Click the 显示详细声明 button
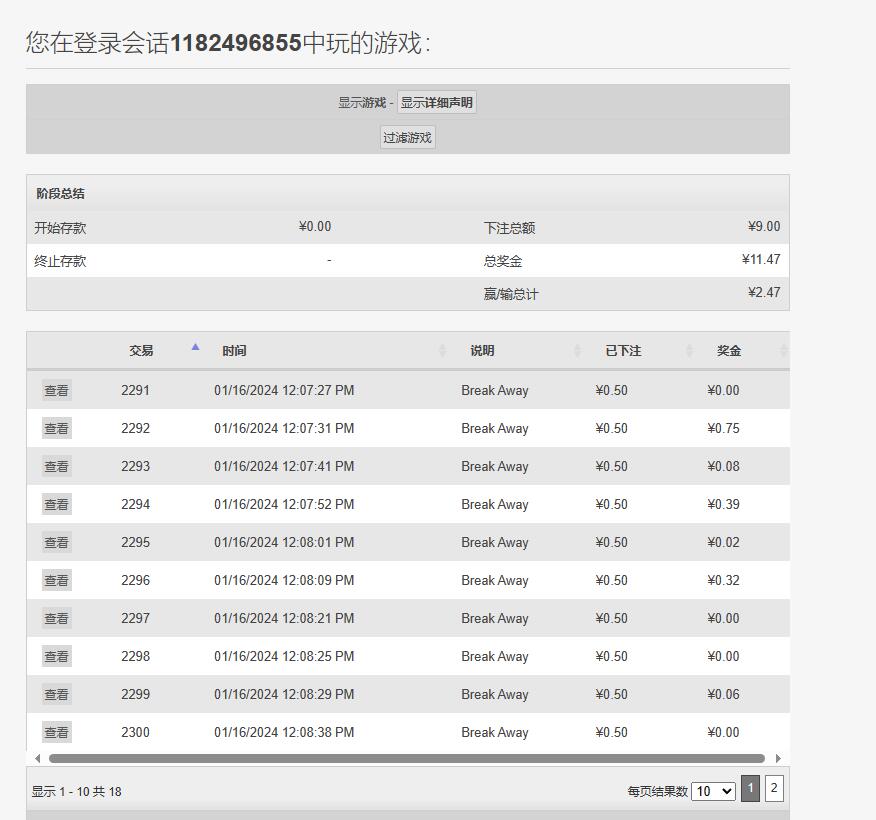876x820 pixels. 436,103
